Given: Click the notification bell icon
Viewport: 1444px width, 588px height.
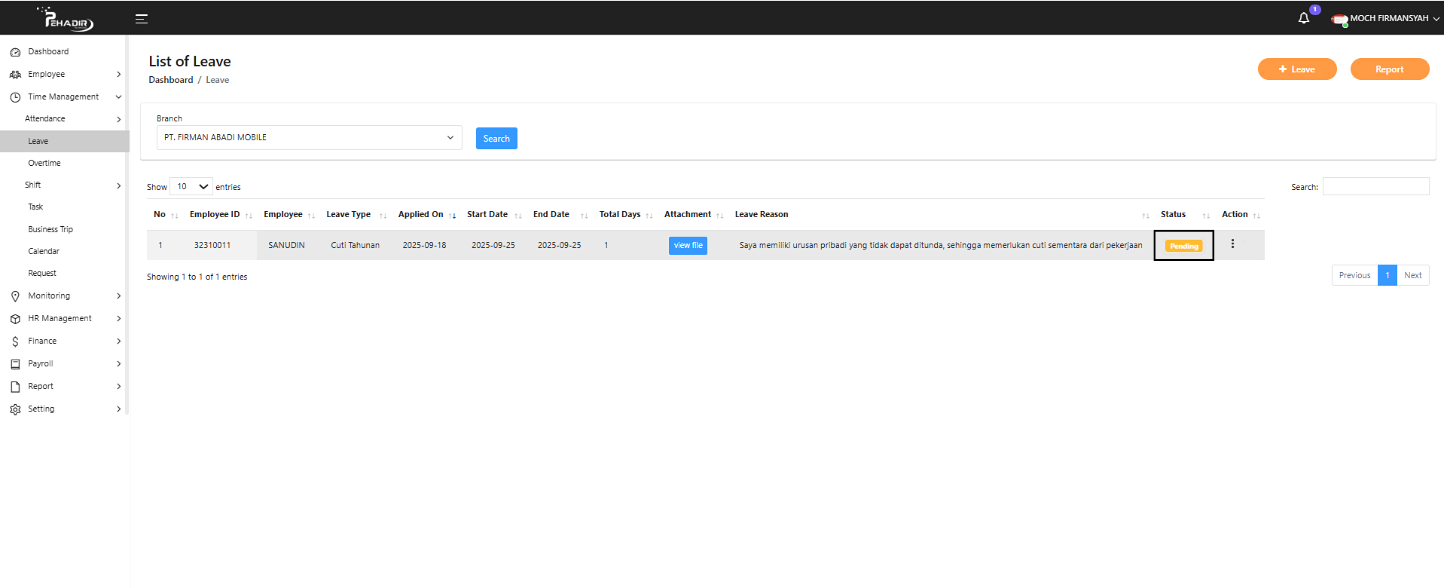Looking at the screenshot, I should 1304,18.
